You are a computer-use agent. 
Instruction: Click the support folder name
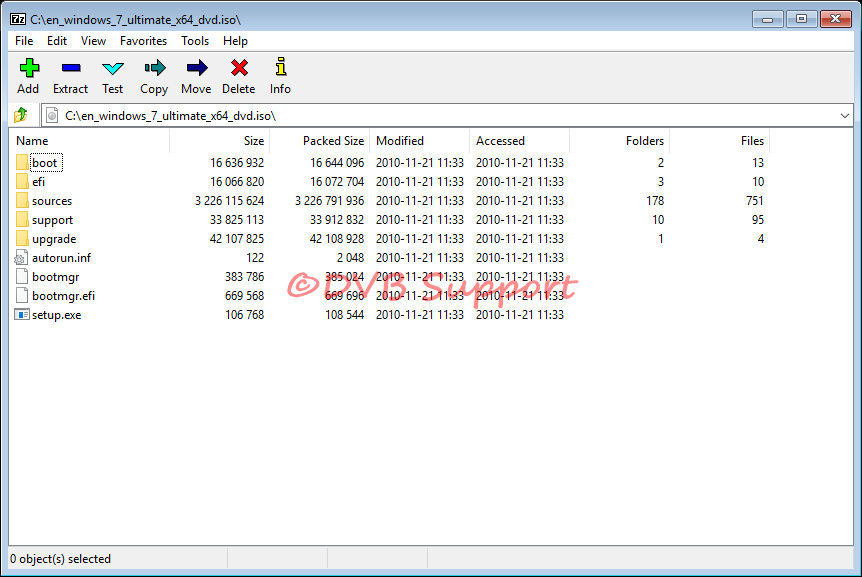click(52, 220)
